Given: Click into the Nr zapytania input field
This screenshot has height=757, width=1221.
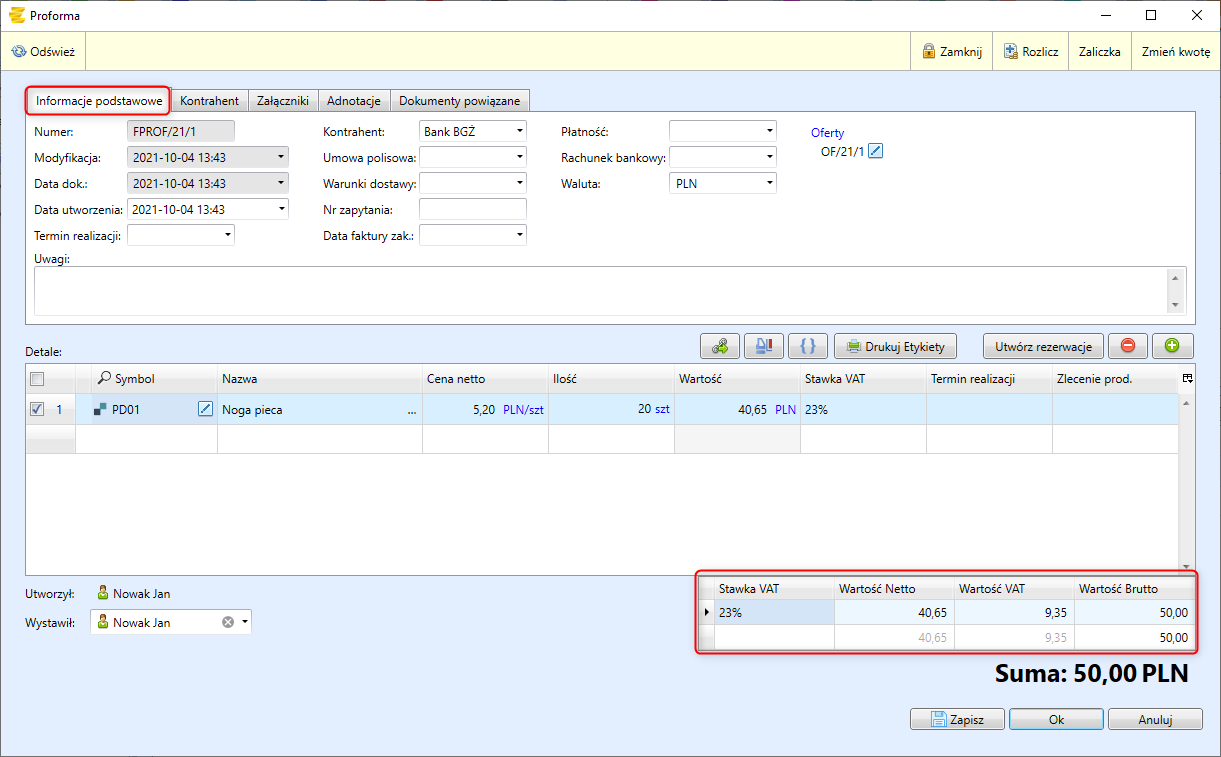Looking at the screenshot, I should tap(472, 209).
